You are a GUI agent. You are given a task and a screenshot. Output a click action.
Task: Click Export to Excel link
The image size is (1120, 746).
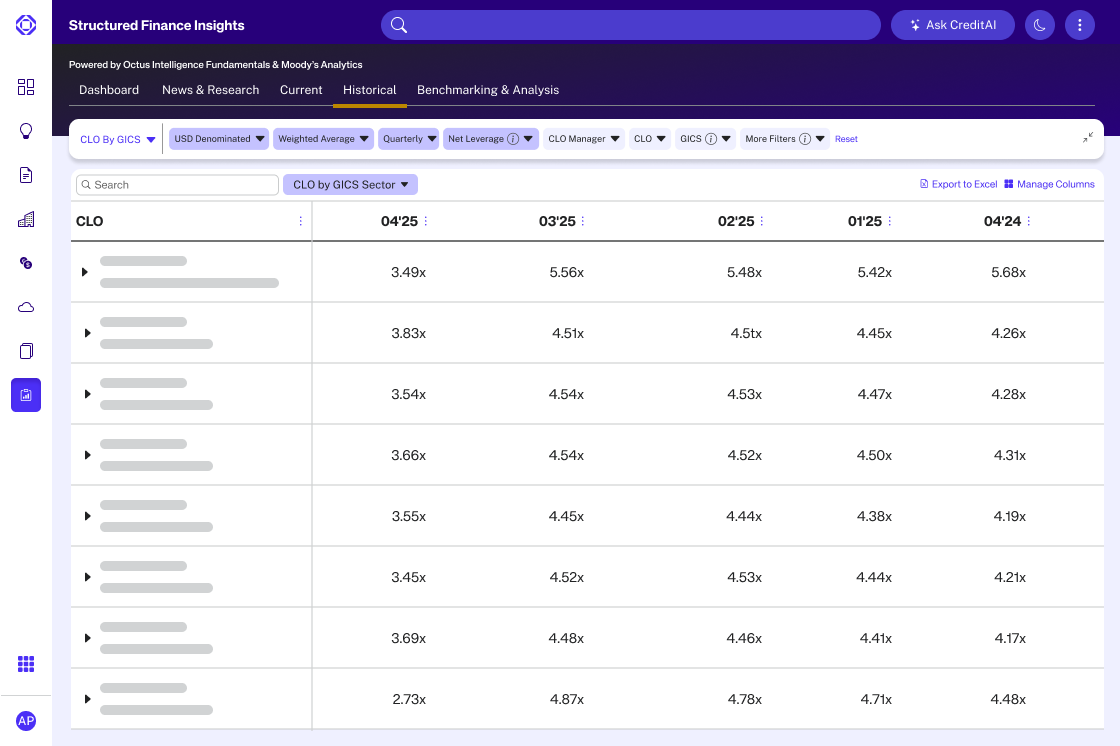click(958, 184)
